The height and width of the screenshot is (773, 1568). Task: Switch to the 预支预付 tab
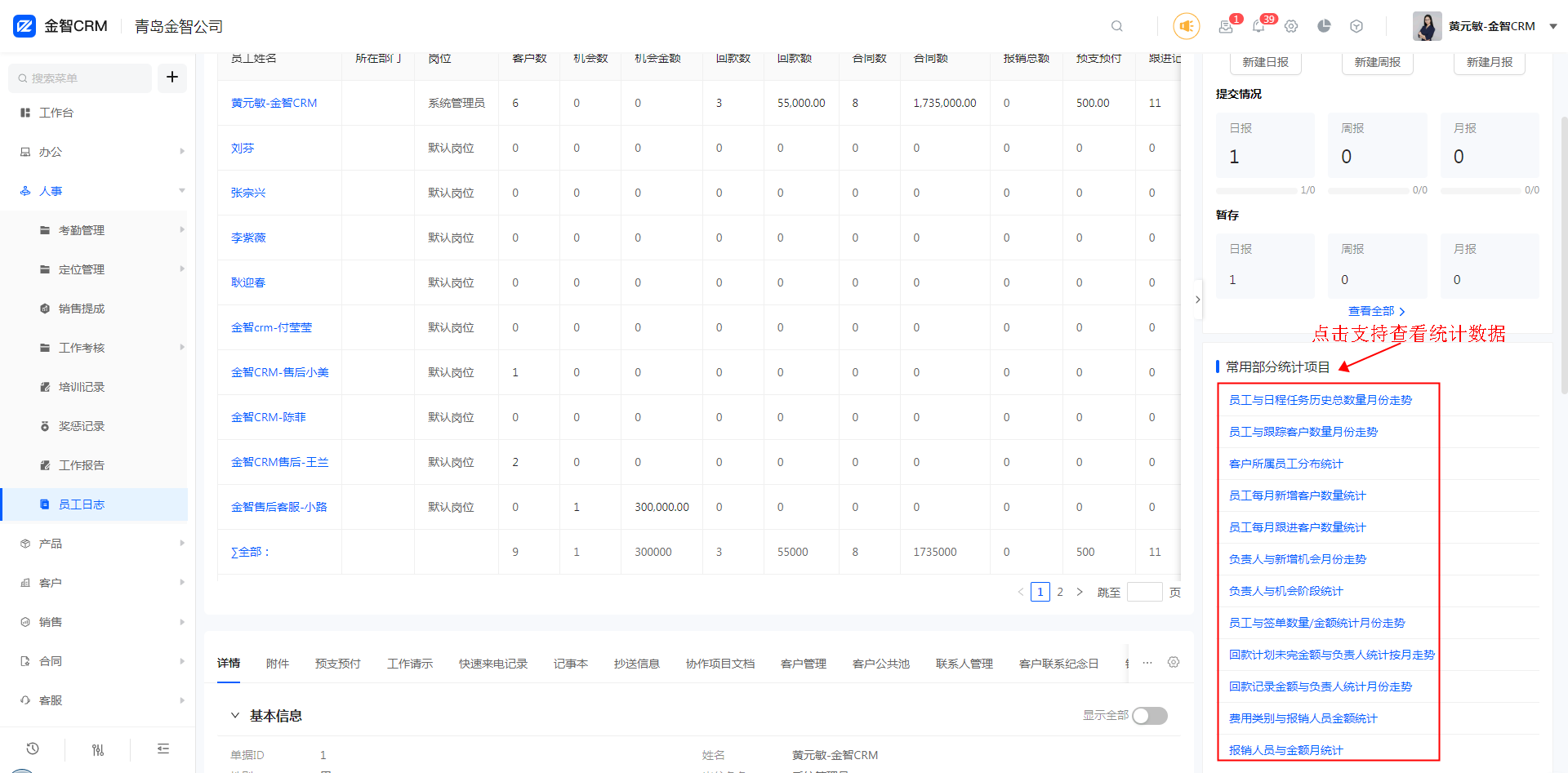coord(338,664)
